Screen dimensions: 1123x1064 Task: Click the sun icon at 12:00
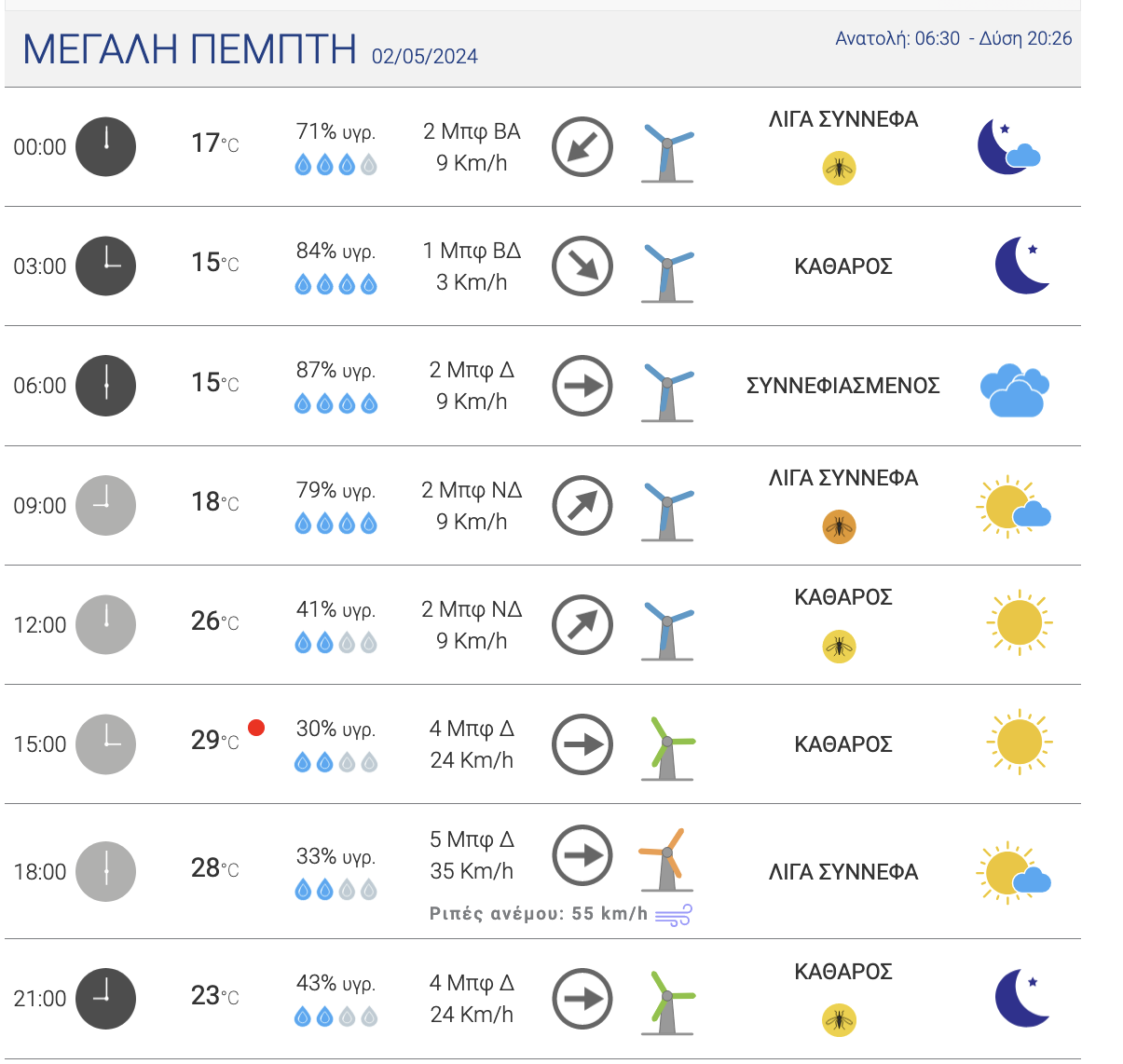point(1019,622)
